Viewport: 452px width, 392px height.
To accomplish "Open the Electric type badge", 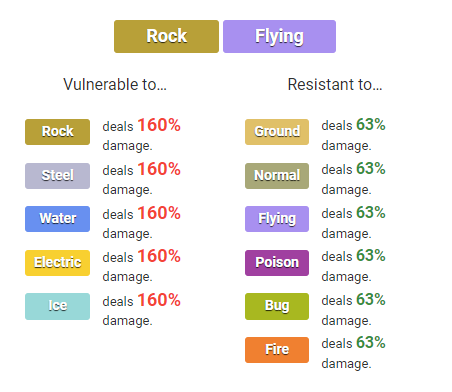I will point(57,263).
